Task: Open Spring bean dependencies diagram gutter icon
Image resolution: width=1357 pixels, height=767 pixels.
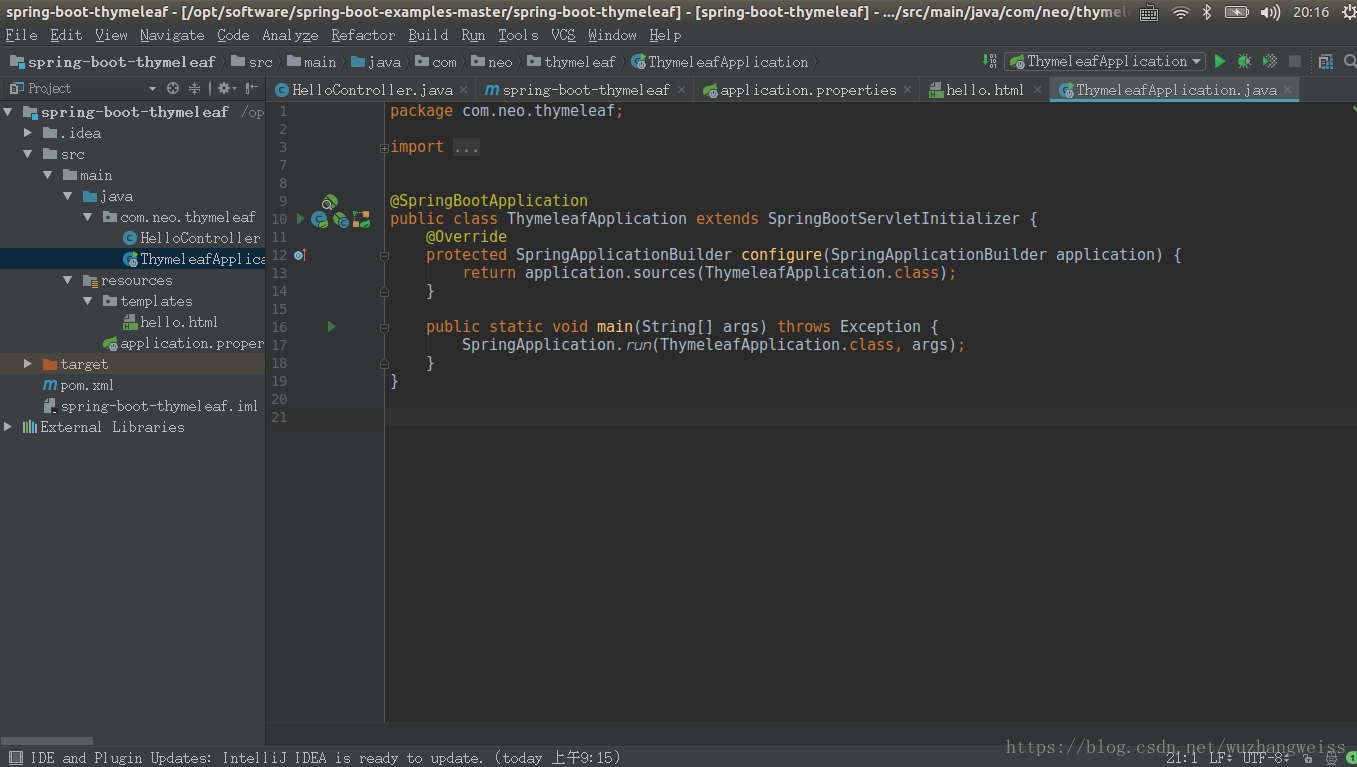Action: click(361, 219)
